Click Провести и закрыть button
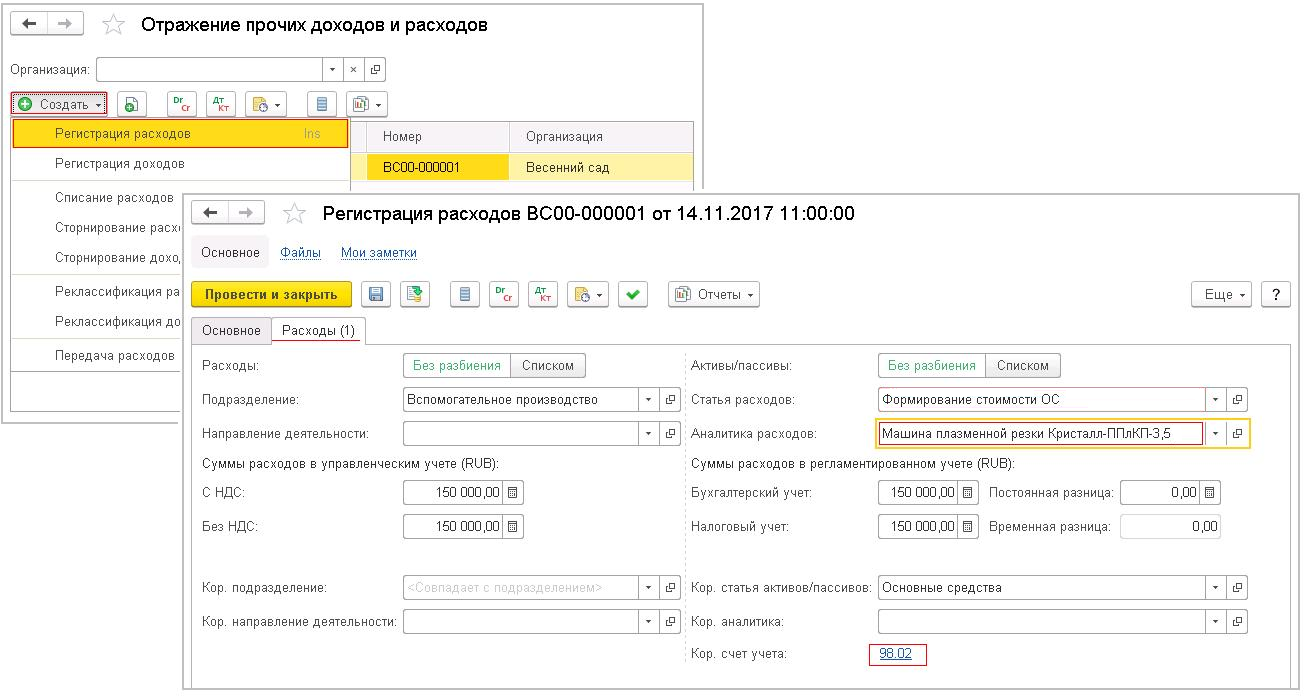This screenshot has height=700, width=1314. (x=272, y=294)
